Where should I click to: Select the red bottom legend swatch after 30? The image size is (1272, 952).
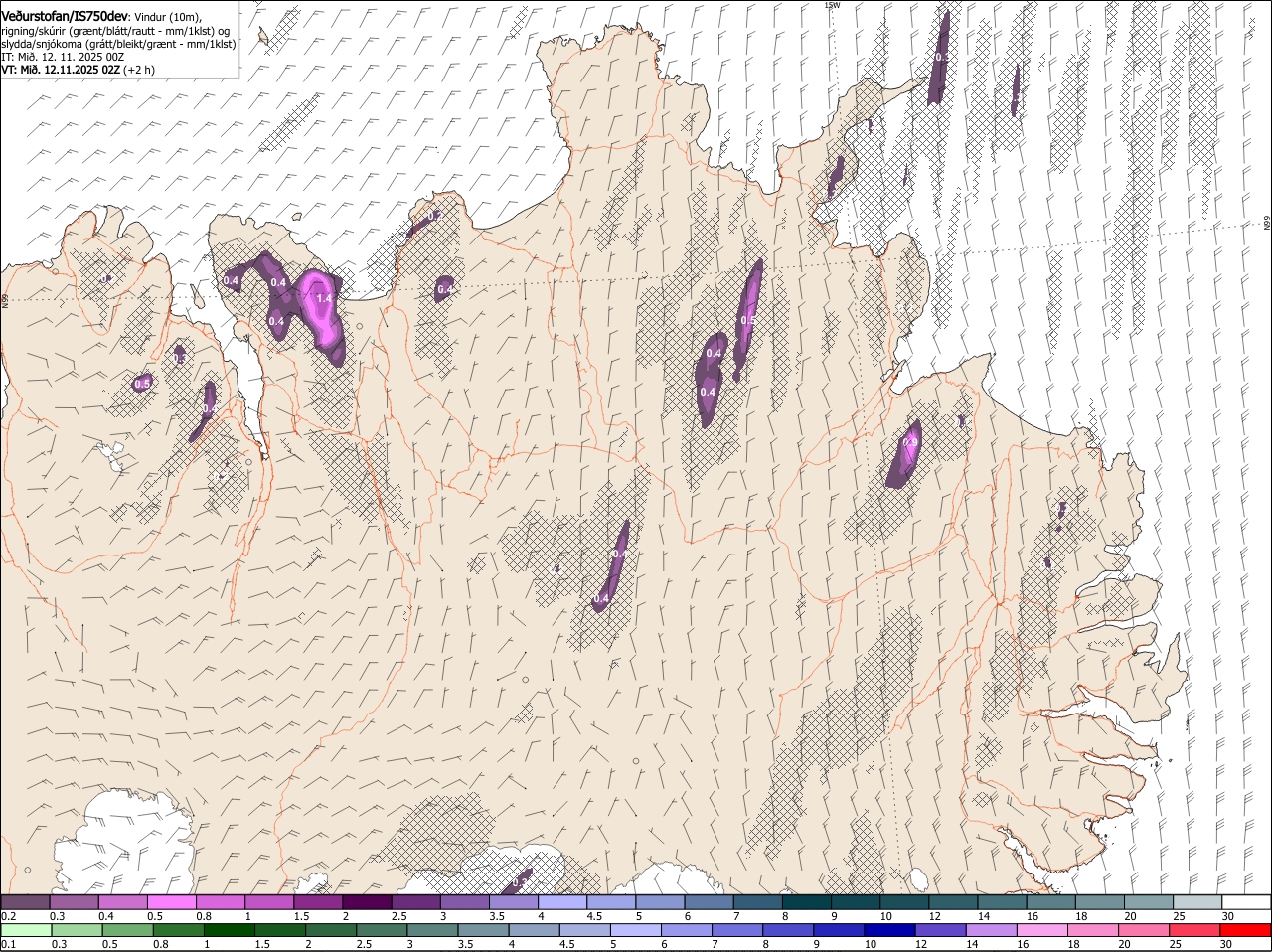(x=1245, y=931)
